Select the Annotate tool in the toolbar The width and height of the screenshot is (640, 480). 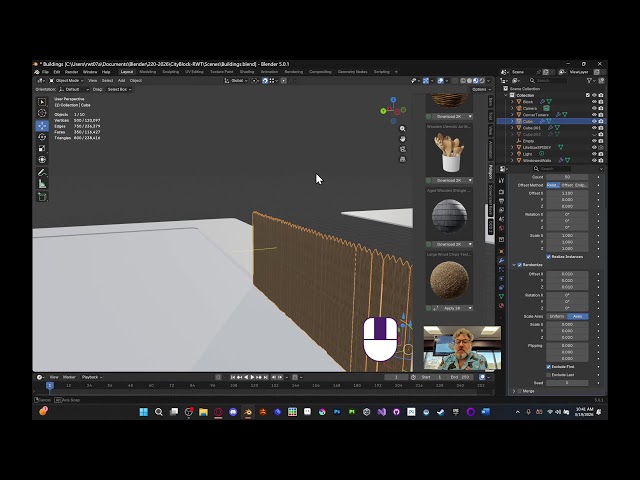click(x=42, y=172)
